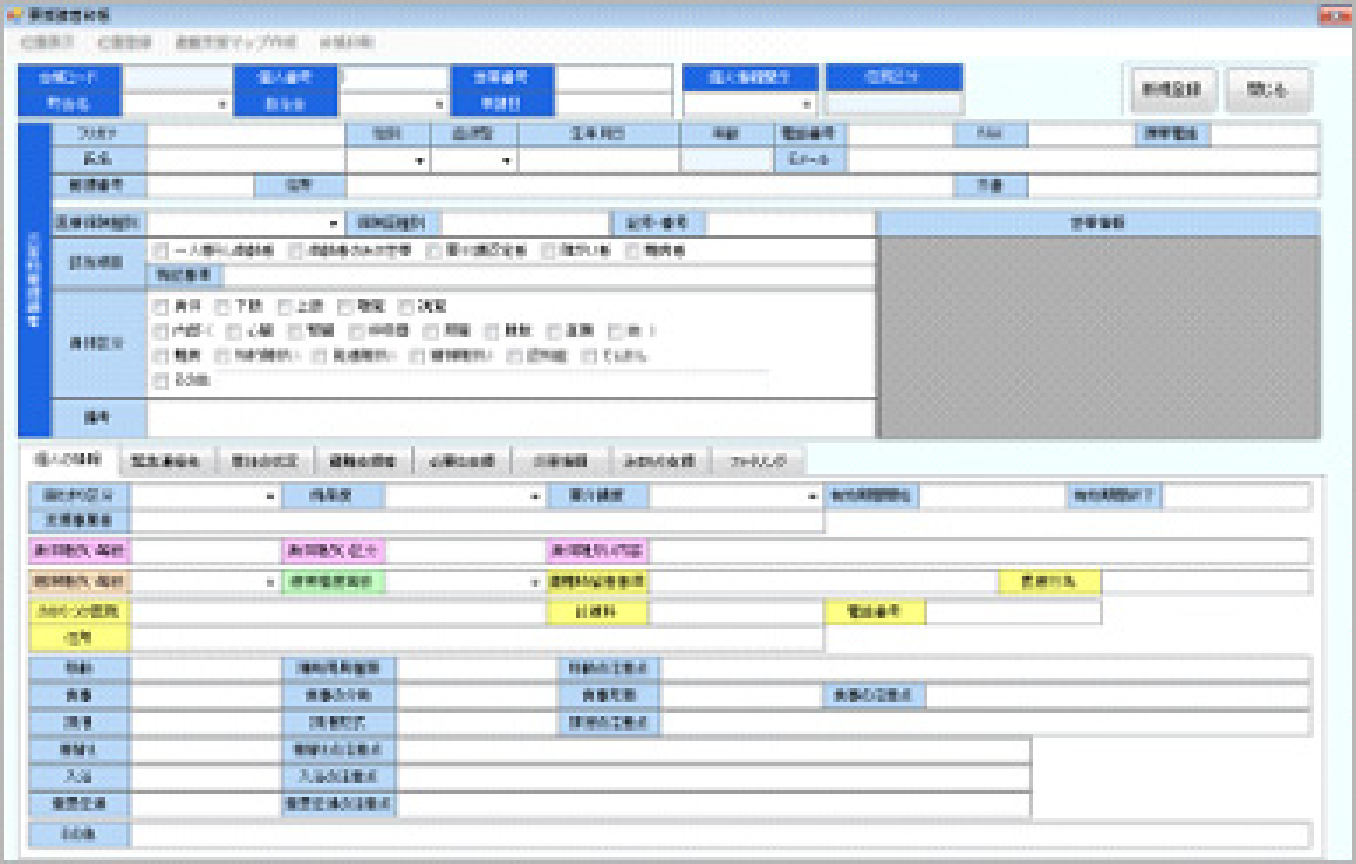1356x864 pixels.
Task: Click the フリガナ input field
Action: [x=246, y=134]
